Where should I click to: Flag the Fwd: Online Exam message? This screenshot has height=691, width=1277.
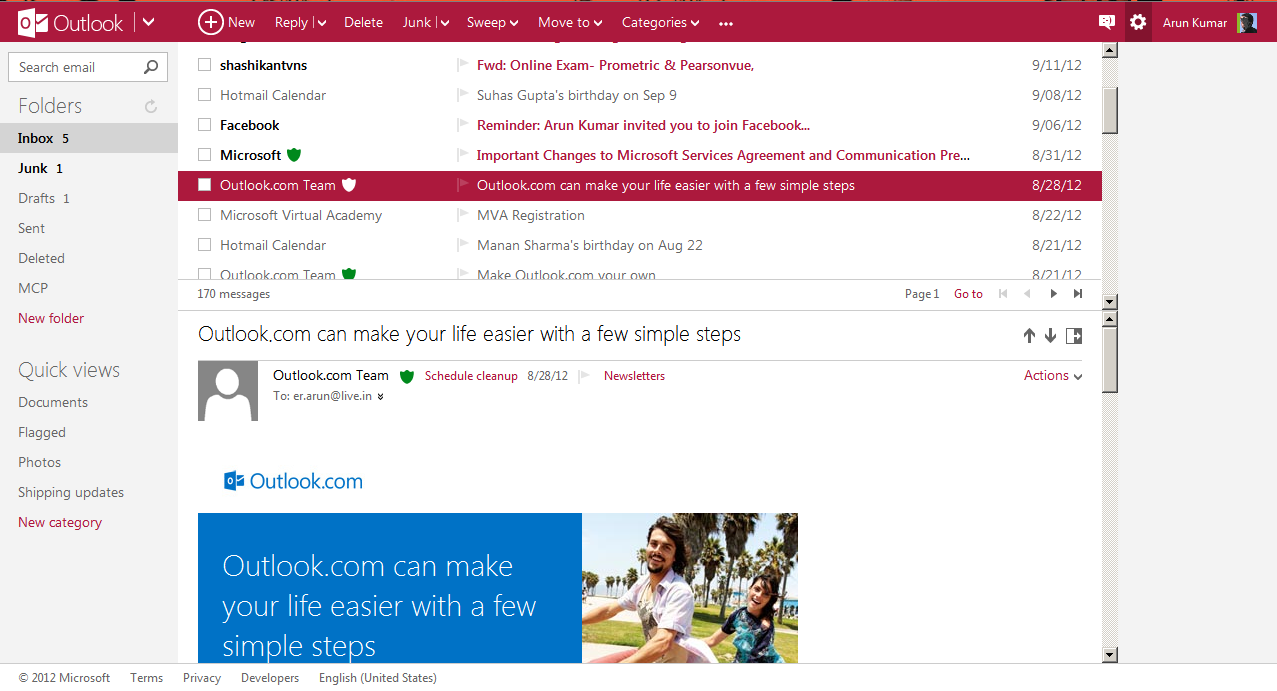click(x=462, y=65)
